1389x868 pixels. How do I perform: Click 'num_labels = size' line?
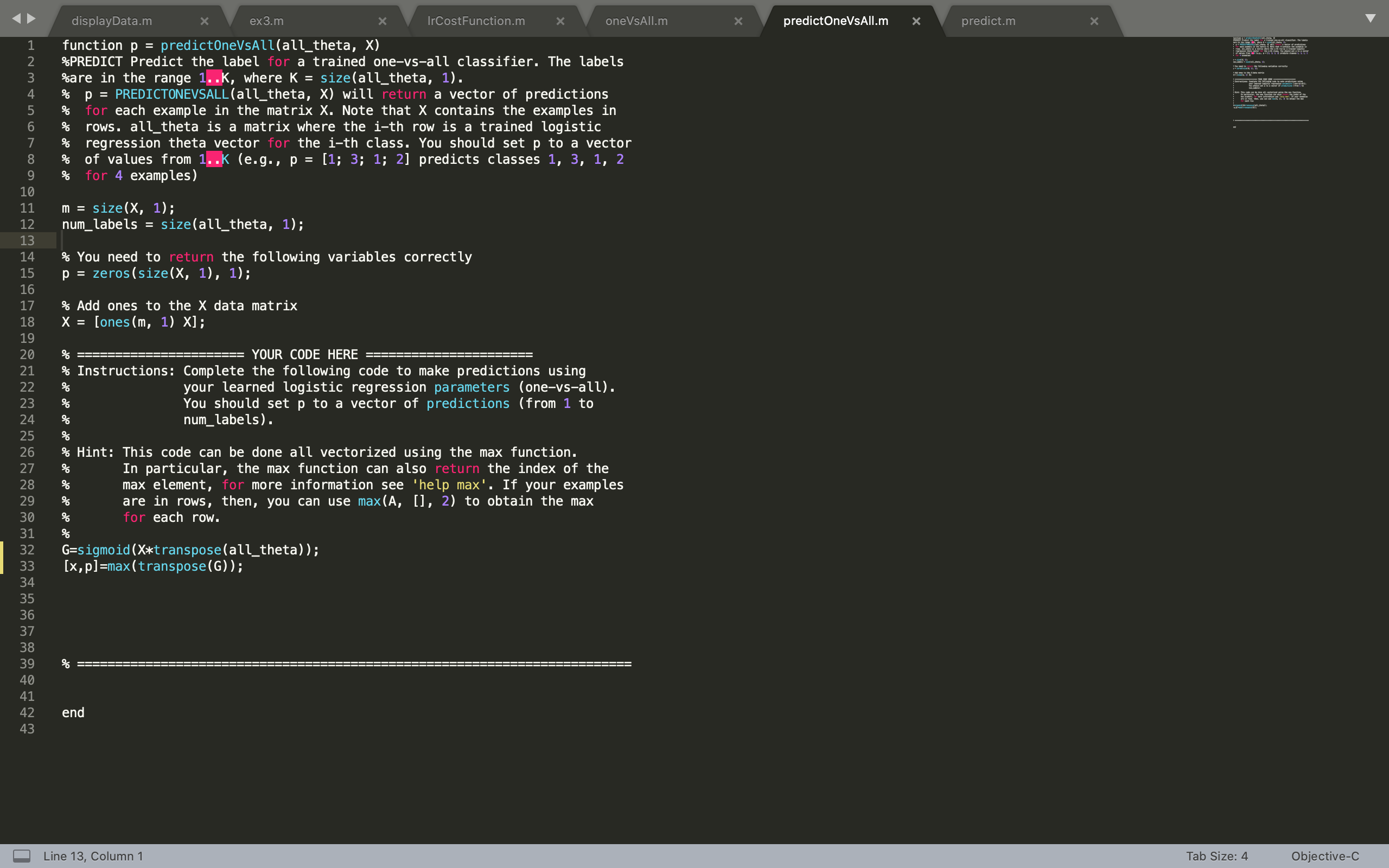pos(183,225)
